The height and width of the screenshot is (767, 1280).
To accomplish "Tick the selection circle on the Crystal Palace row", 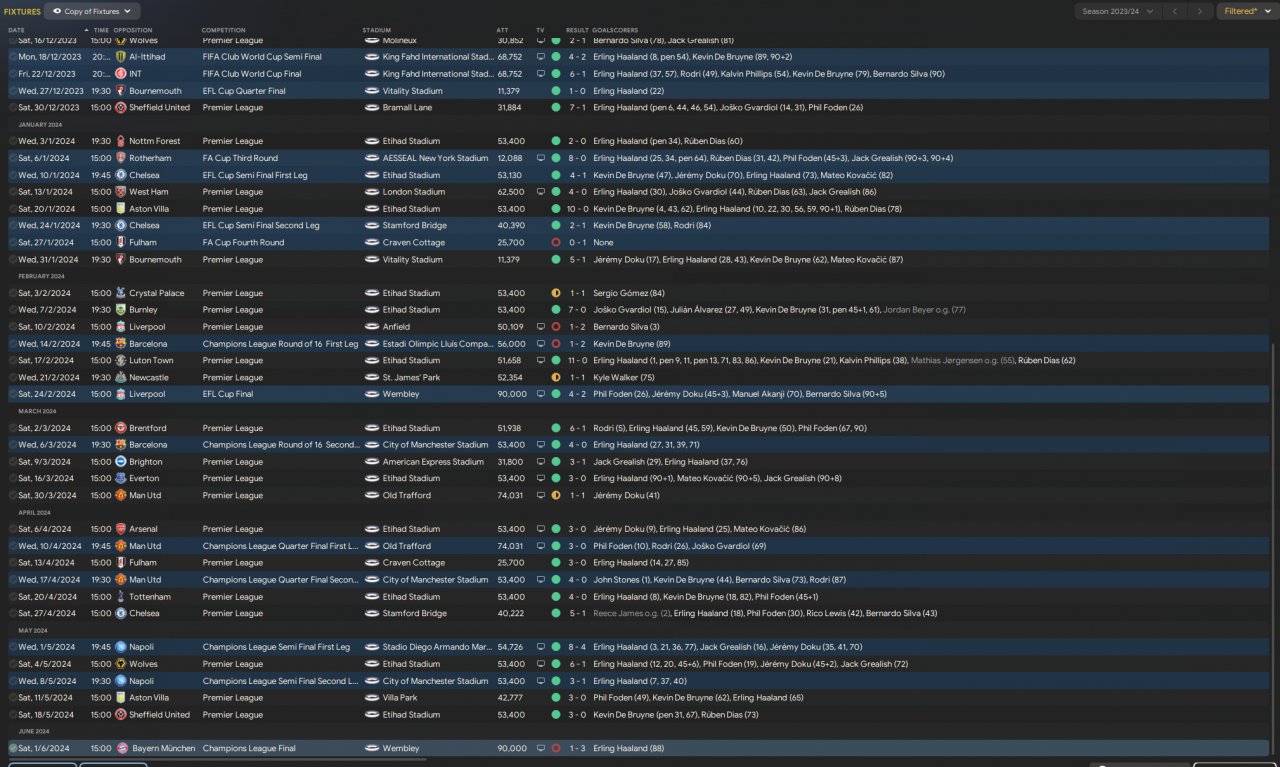I will tap(13, 293).
